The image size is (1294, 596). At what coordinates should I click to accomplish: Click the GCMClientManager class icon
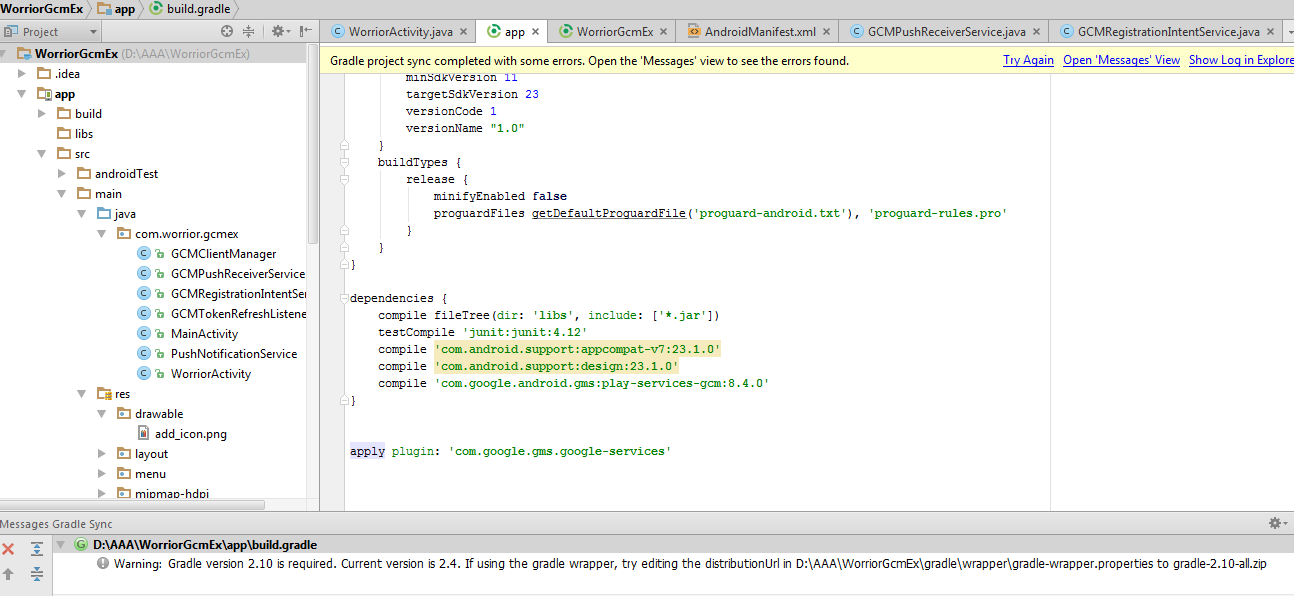(144, 253)
